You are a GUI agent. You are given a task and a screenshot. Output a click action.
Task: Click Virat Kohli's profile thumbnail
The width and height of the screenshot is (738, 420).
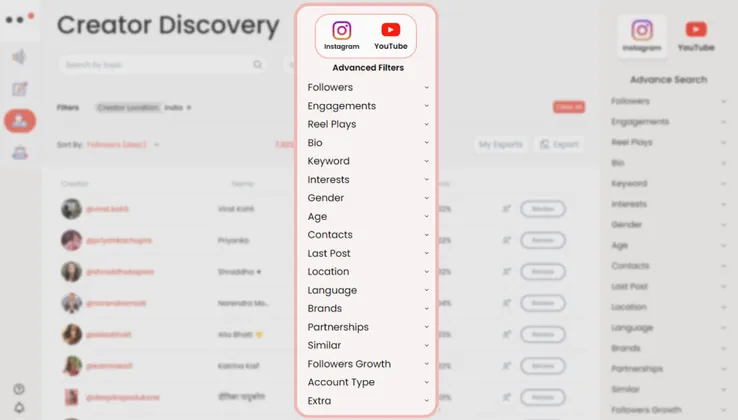[x=72, y=209]
